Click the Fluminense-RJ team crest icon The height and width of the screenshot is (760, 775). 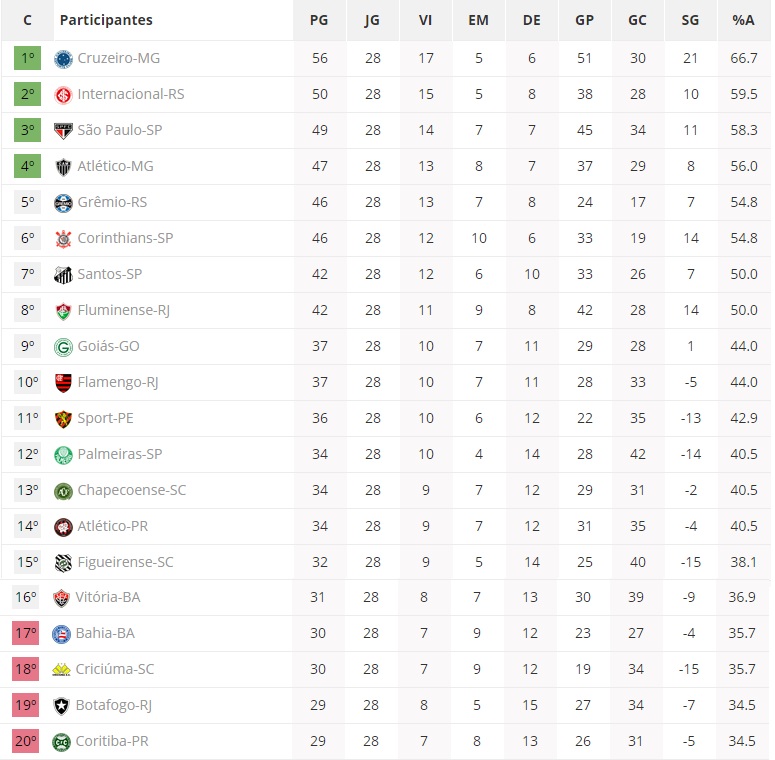pos(63,310)
